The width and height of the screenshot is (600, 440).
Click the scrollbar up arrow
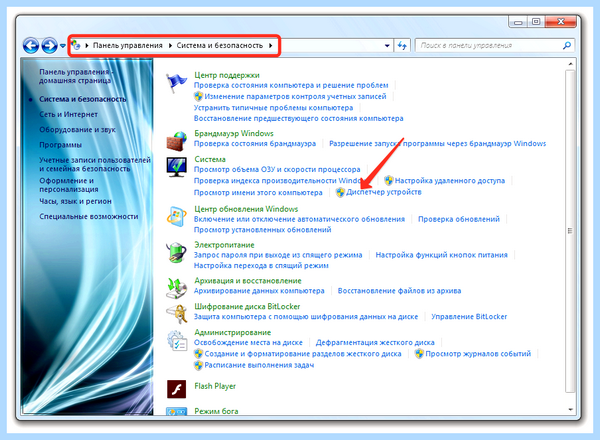[570, 64]
